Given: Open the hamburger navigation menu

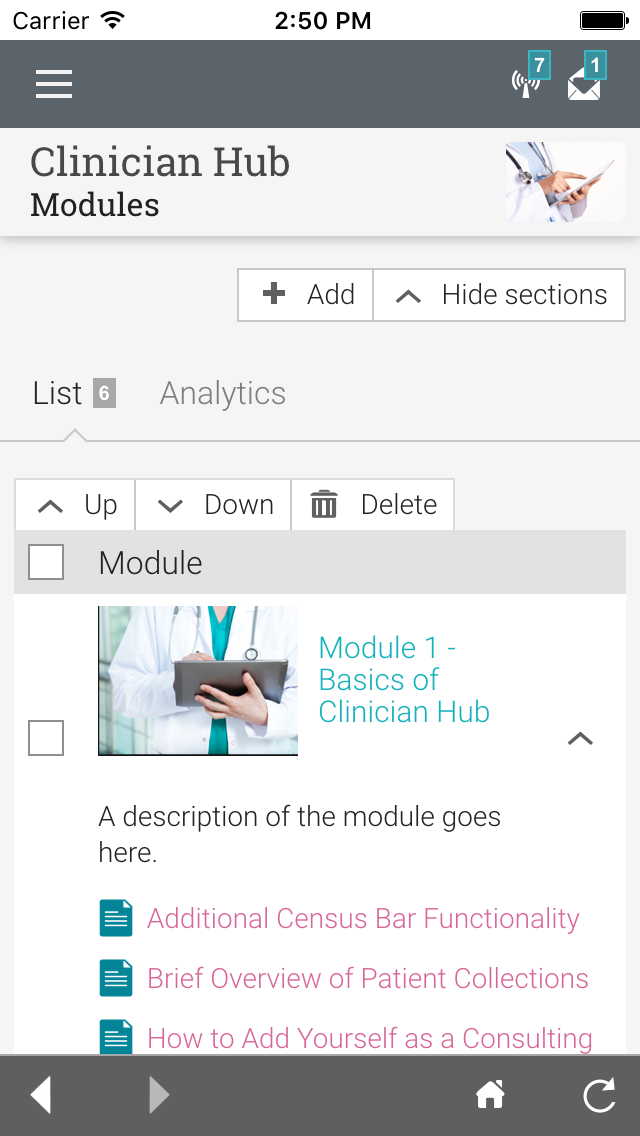Looking at the screenshot, I should coord(54,84).
